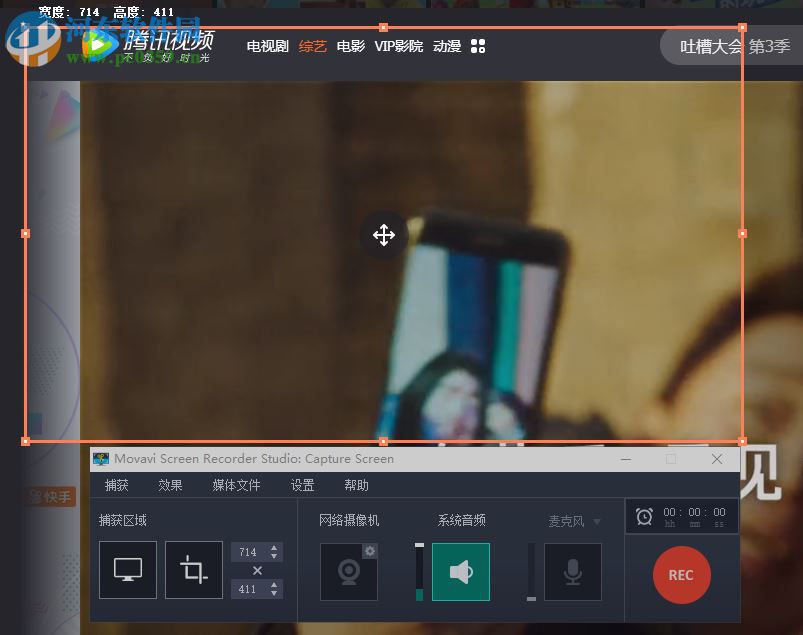Open the webcam settings gear
This screenshot has width=803, height=635.
370,551
